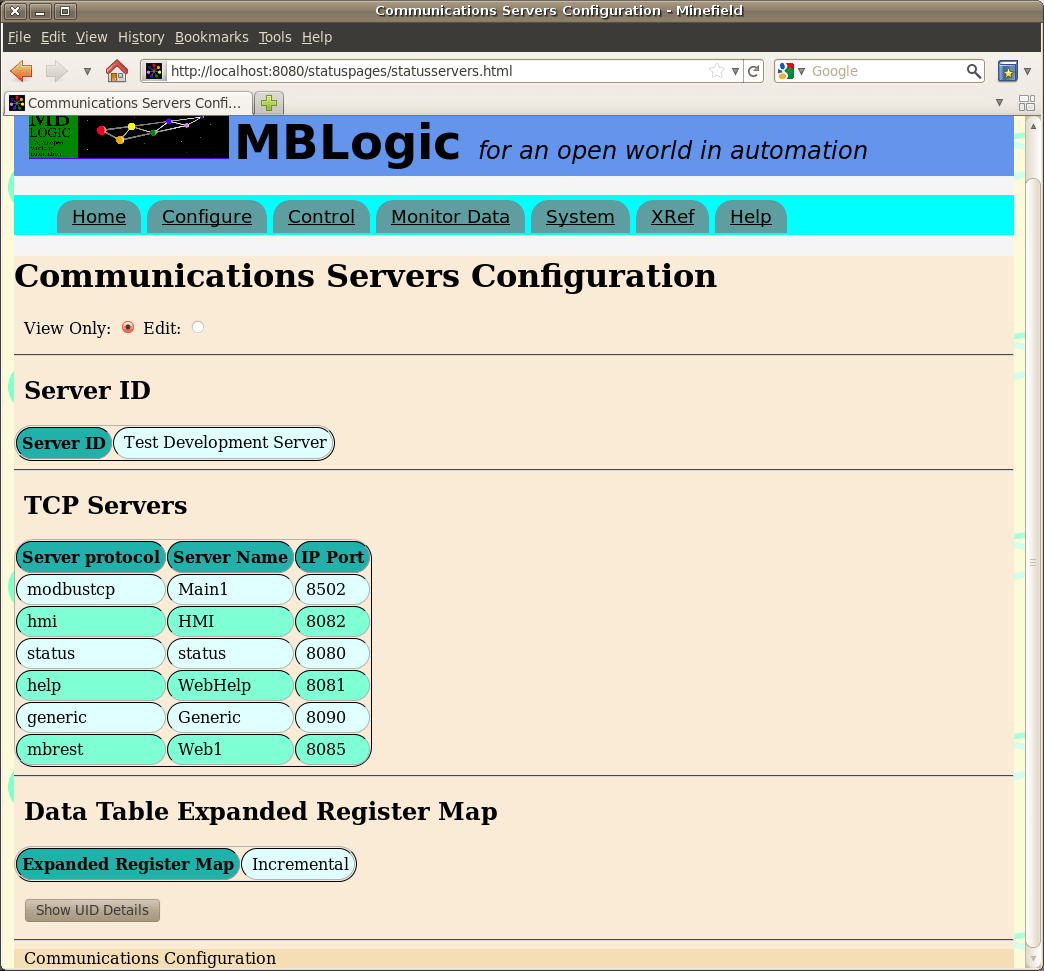
Task: Open the Control navigation tab
Action: click(x=322, y=216)
